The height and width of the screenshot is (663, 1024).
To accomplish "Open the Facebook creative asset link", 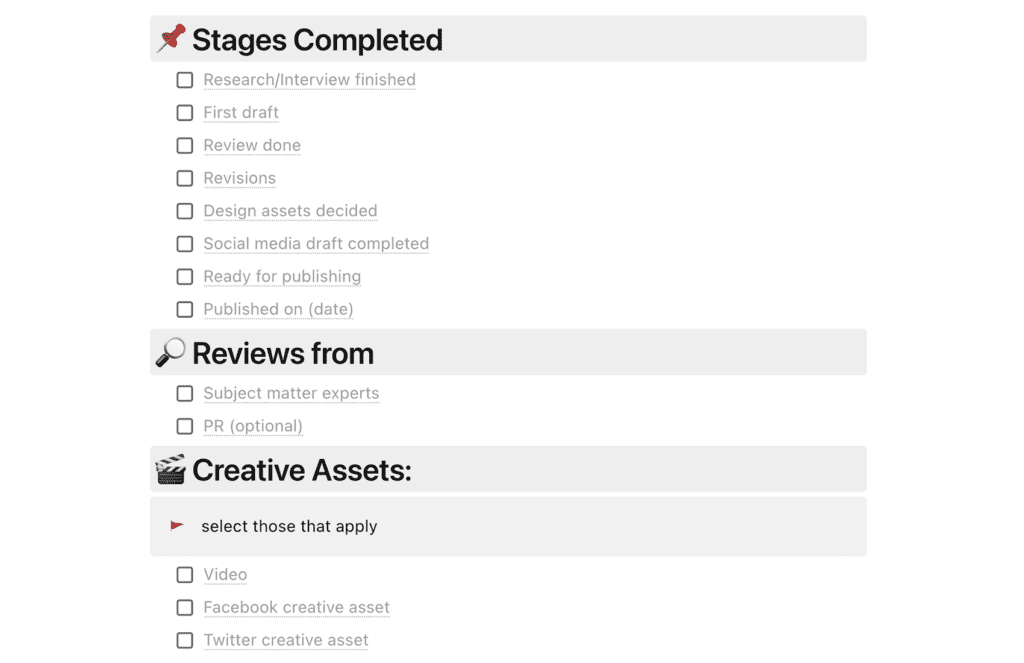I will pos(296,607).
